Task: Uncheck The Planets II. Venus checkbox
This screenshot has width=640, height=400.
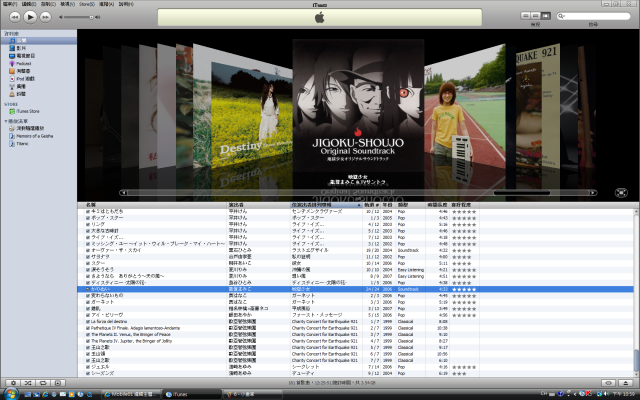Action: point(88,335)
